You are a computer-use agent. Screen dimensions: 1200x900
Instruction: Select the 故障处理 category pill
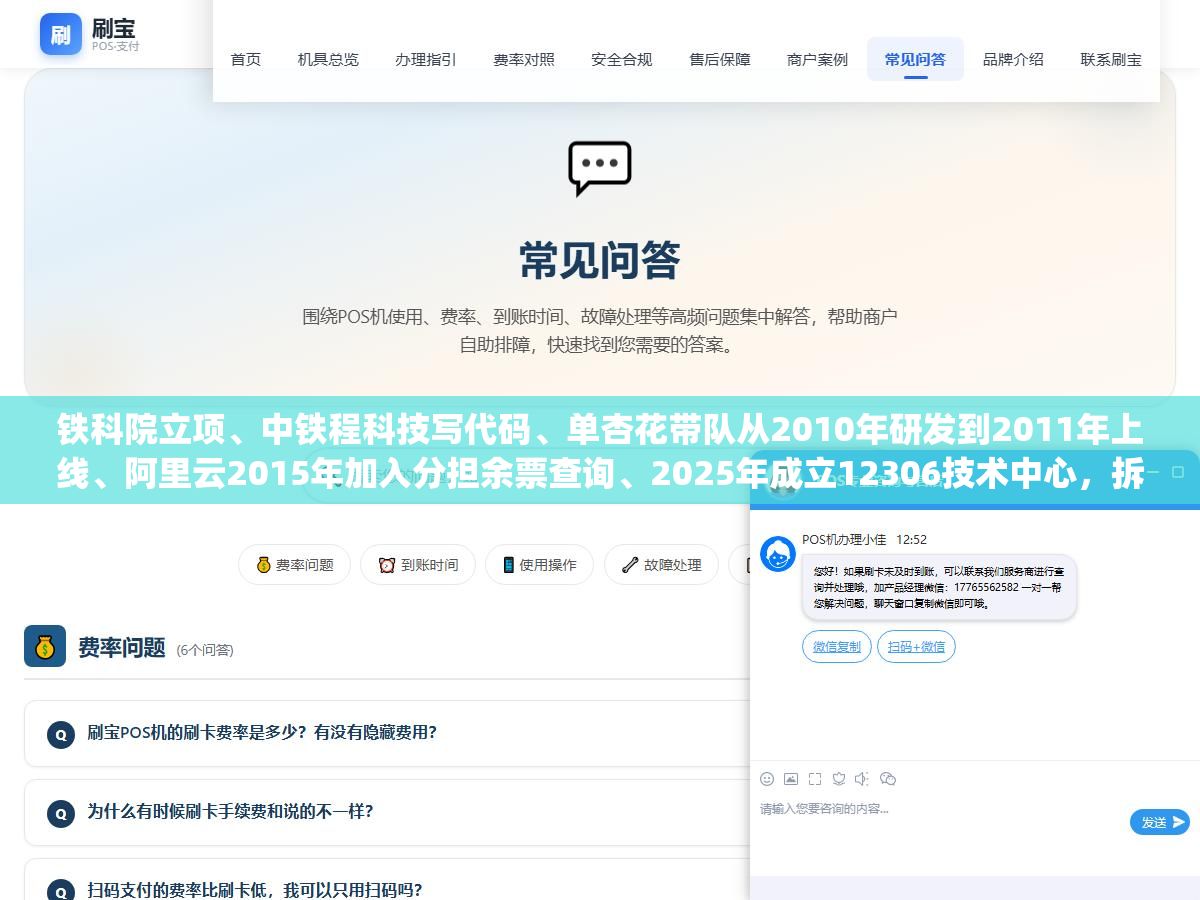click(x=661, y=565)
